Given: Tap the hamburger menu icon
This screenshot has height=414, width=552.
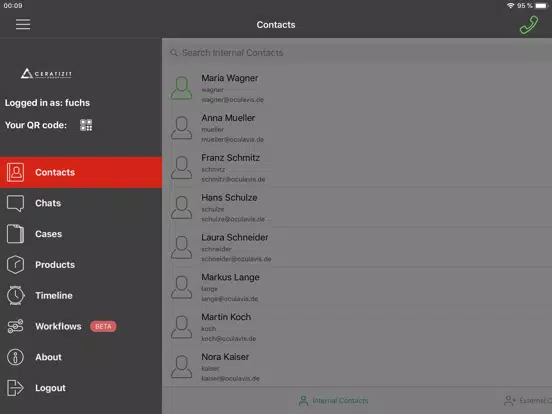Looking at the screenshot, I should point(23,24).
